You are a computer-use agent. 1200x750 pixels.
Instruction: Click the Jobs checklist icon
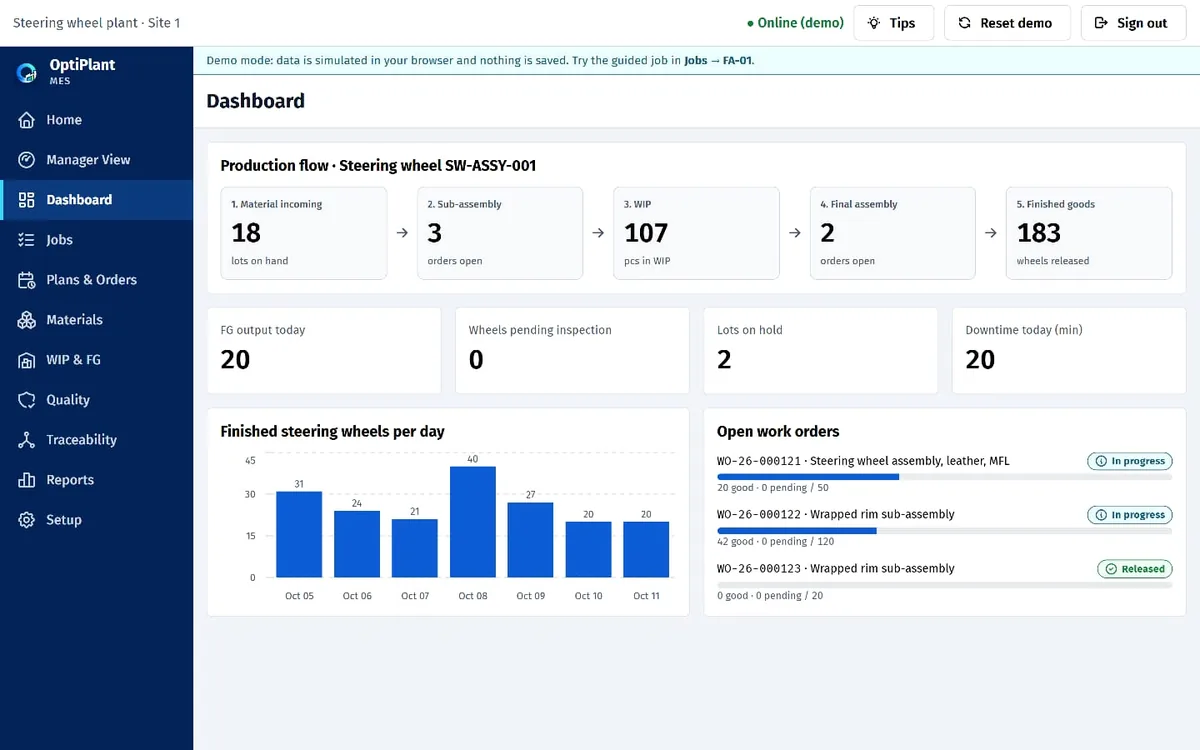click(27, 240)
